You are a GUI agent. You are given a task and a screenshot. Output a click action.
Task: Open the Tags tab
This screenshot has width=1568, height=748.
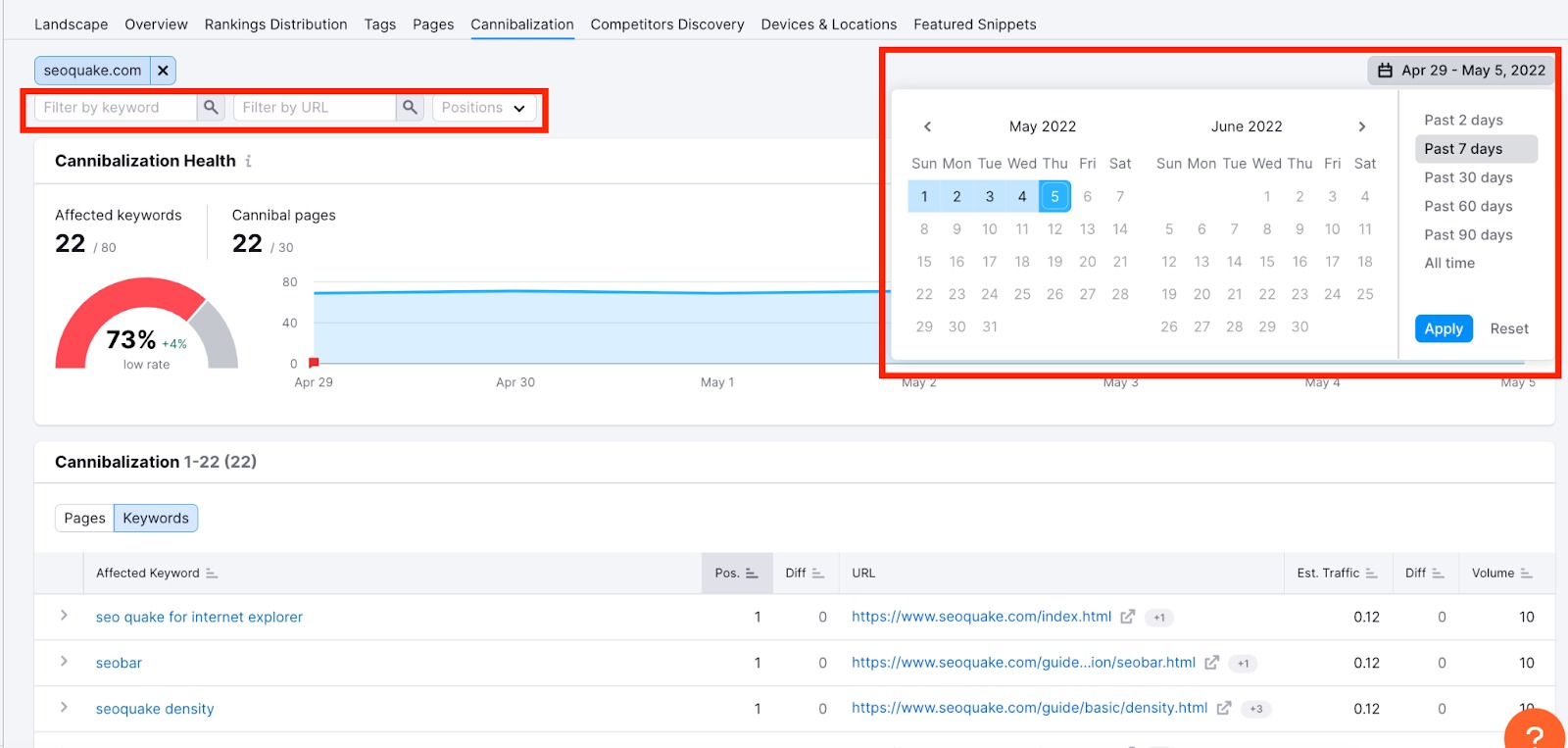pos(380,25)
